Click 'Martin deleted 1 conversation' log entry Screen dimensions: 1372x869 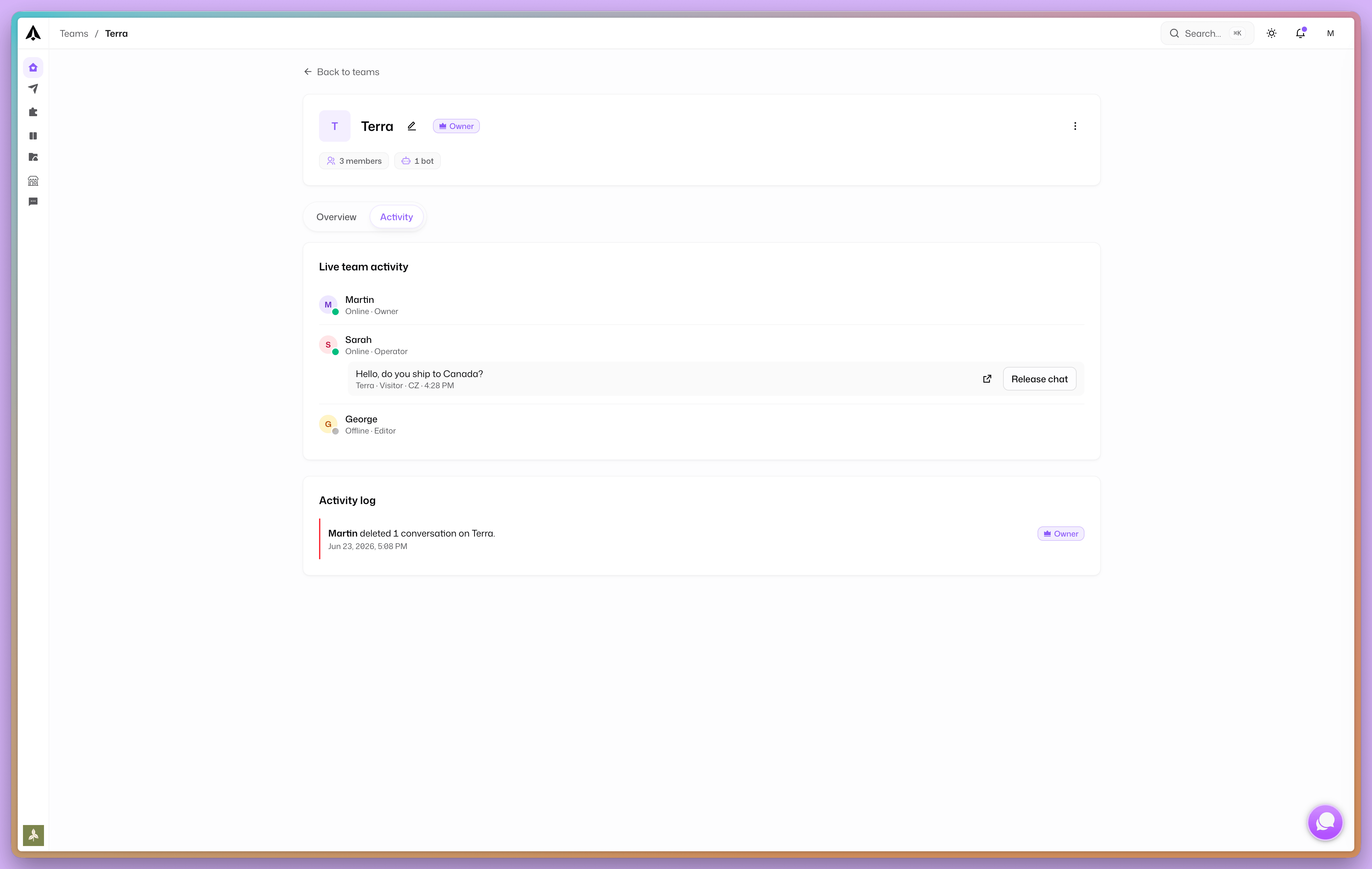coord(411,533)
